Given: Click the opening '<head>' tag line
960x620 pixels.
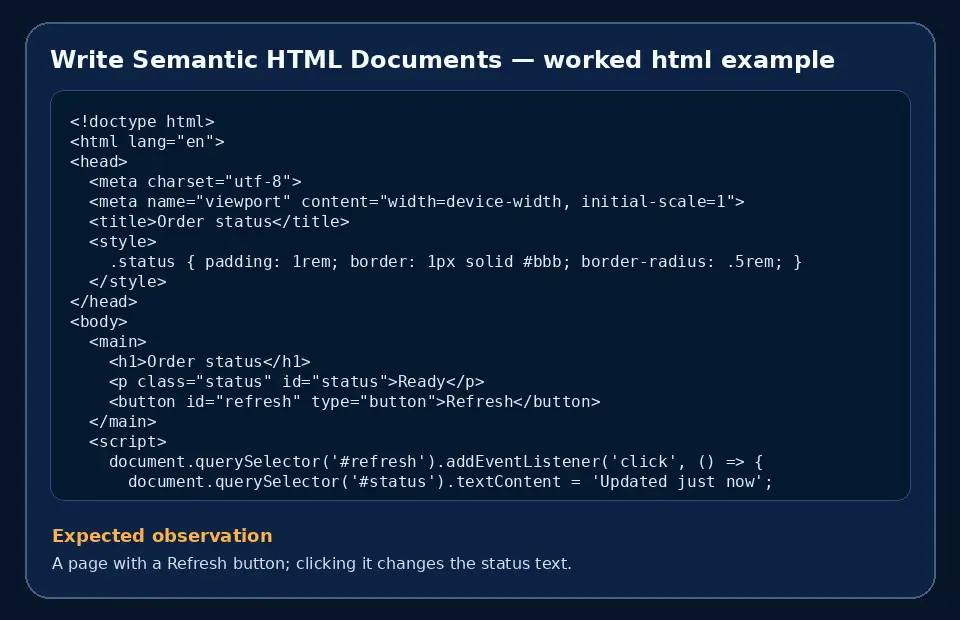Looking at the screenshot, I should pos(99,162).
